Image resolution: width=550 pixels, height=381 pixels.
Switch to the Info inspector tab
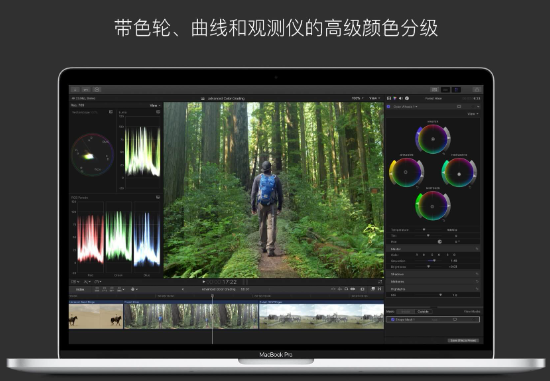point(407,99)
